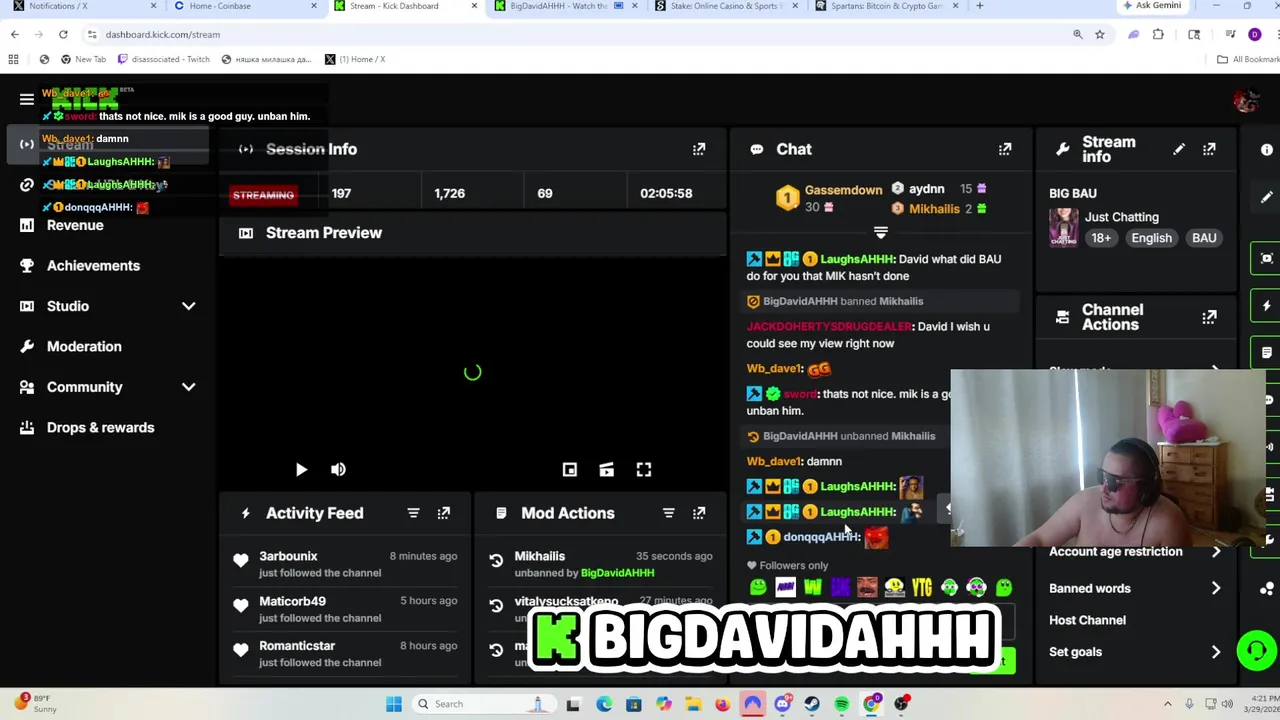Open Mikhailis profile from Mod Actions
Image resolution: width=1280 pixels, height=720 pixels.
coord(539,556)
